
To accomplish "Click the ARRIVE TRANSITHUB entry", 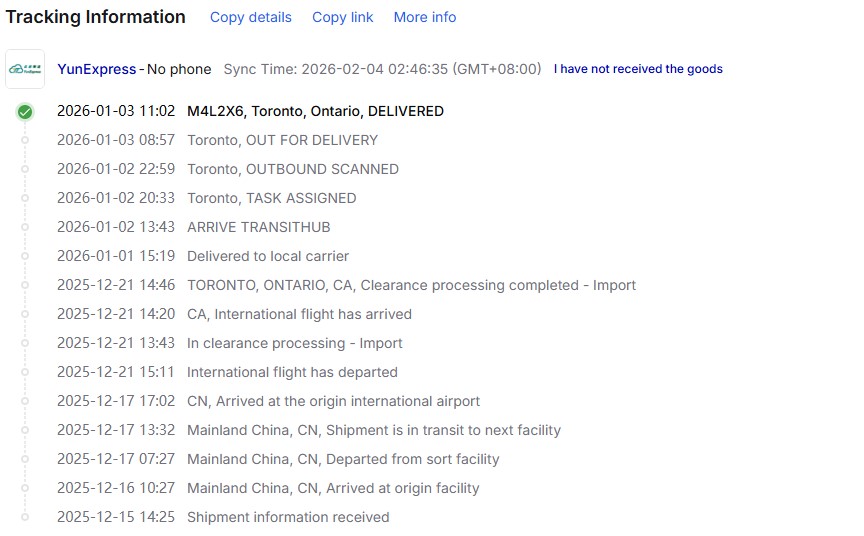I will click(x=258, y=227).
